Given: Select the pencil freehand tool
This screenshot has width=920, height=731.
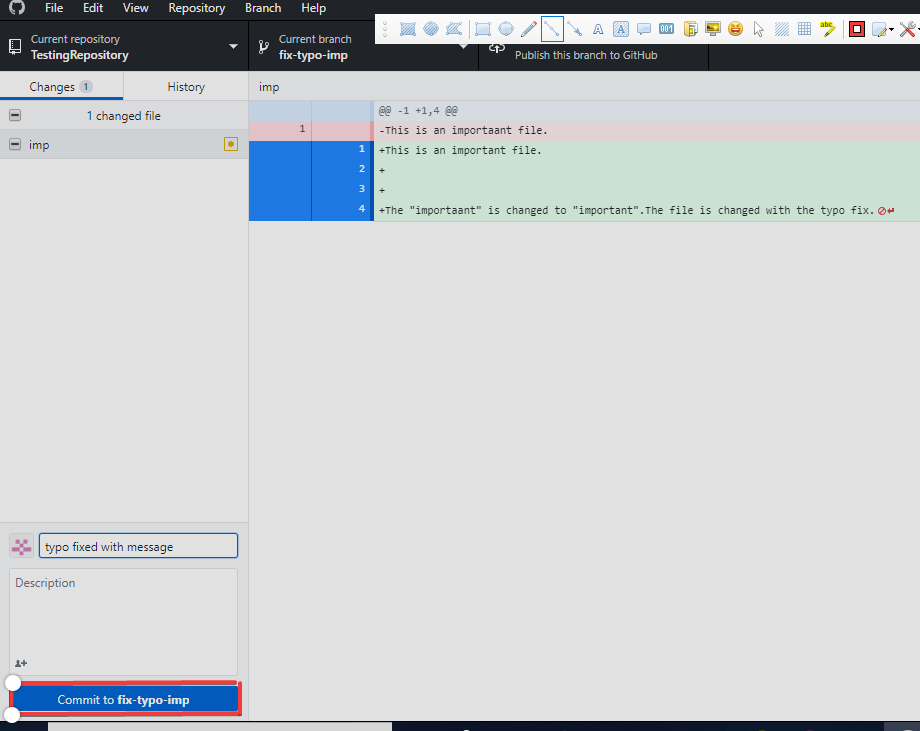Looking at the screenshot, I should 529,29.
